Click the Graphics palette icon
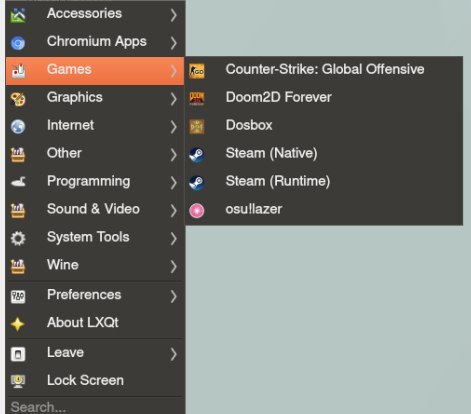This screenshot has width=471, height=414. [x=18, y=99]
